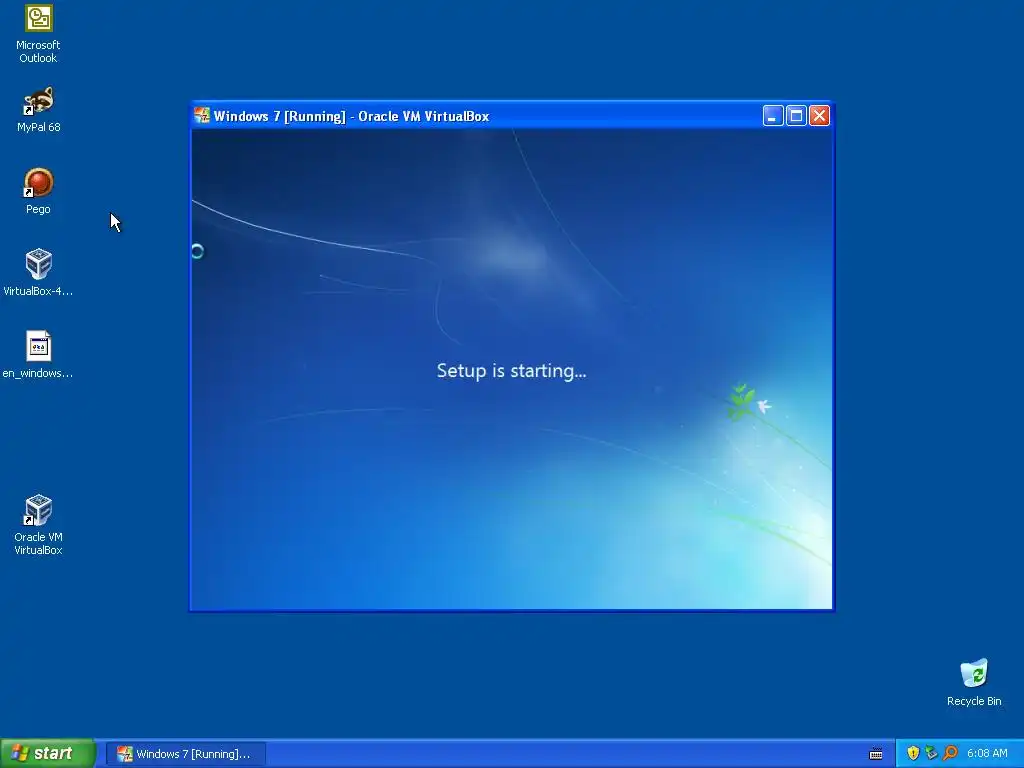Viewport: 1024px width, 768px height.
Task: Select the en_windows... file icon
Action: tap(38, 355)
